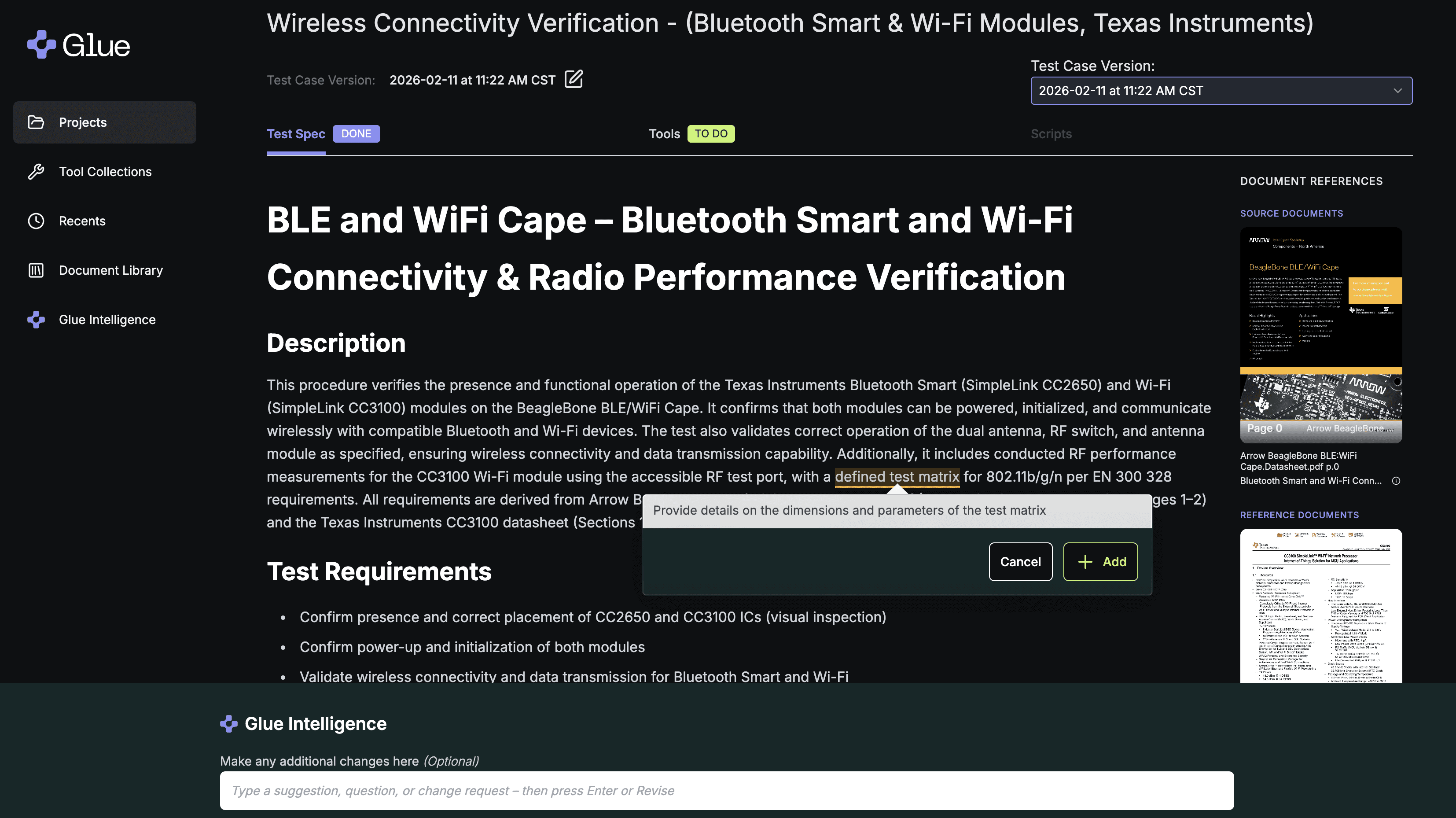1456x818 pixels.
Task: Switch to the Tools tab
Action: 664,134
